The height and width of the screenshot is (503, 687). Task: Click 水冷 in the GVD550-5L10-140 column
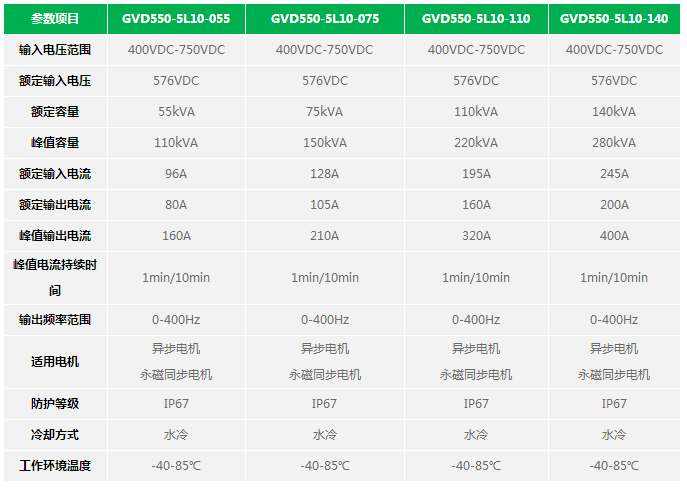pyautogui.click(x=614, y=435)
